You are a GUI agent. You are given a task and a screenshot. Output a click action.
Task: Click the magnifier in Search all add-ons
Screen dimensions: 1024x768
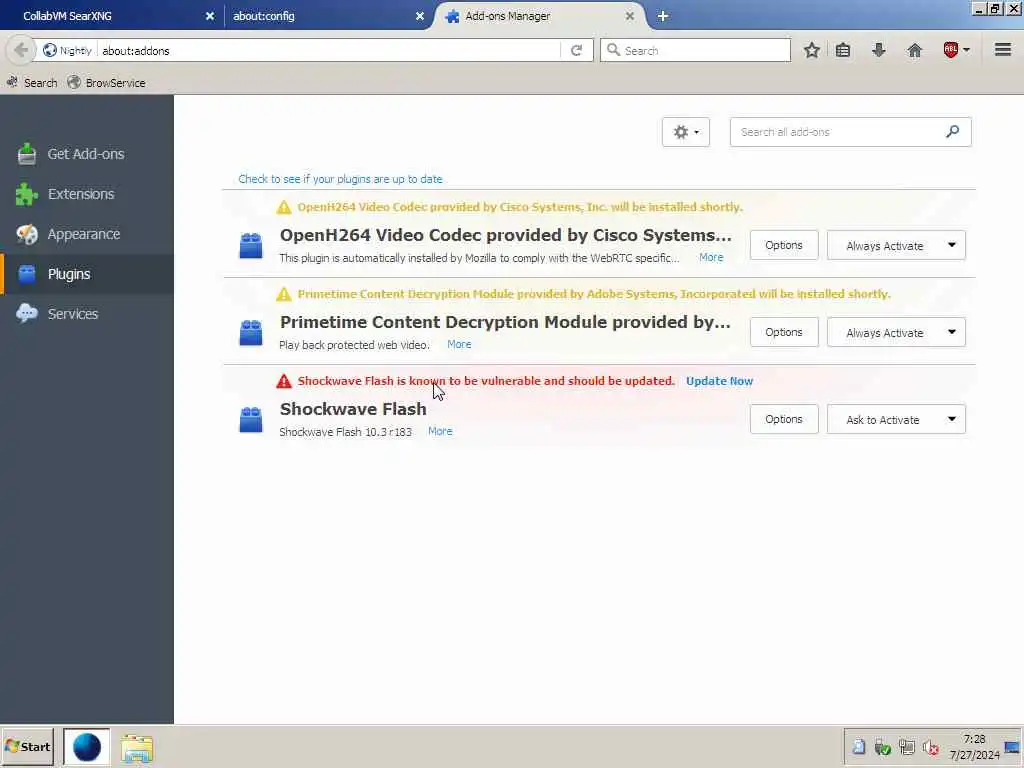pos(953,131)
